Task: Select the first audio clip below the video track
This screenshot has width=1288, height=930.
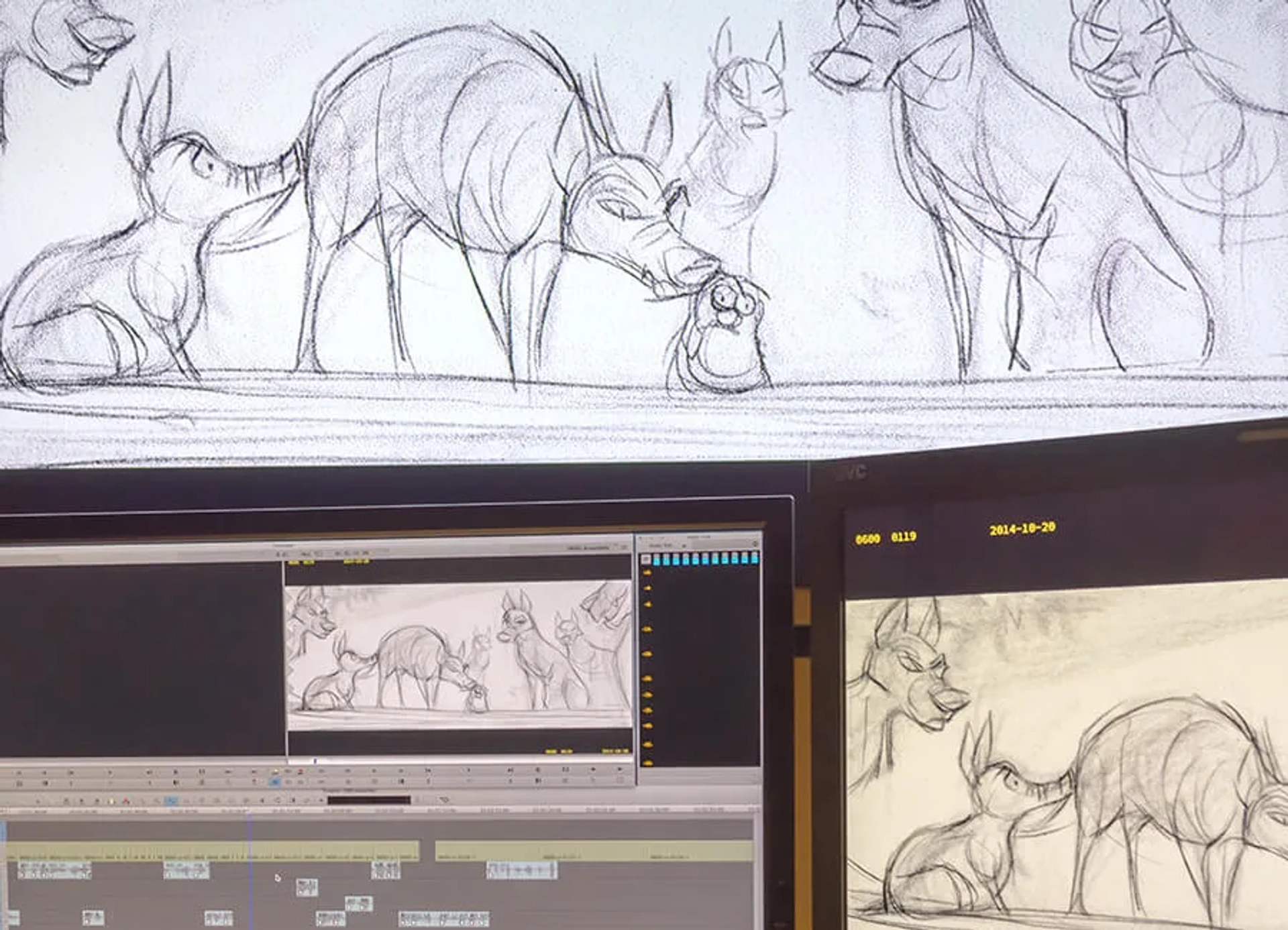Action: click(x=54, y=870)
